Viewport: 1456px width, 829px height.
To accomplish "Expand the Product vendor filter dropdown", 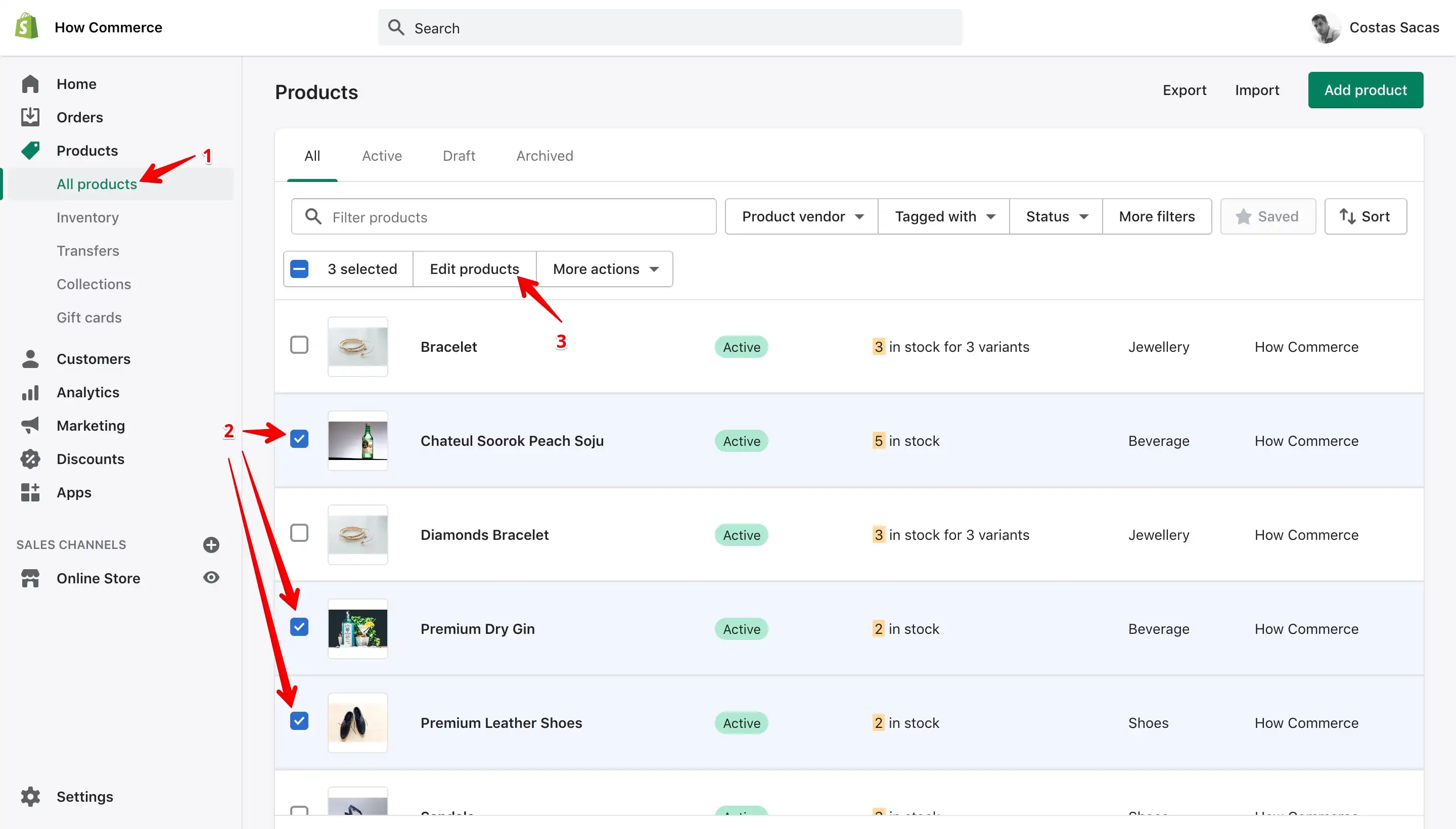I will pyautogui.click(x=802, y=216).
